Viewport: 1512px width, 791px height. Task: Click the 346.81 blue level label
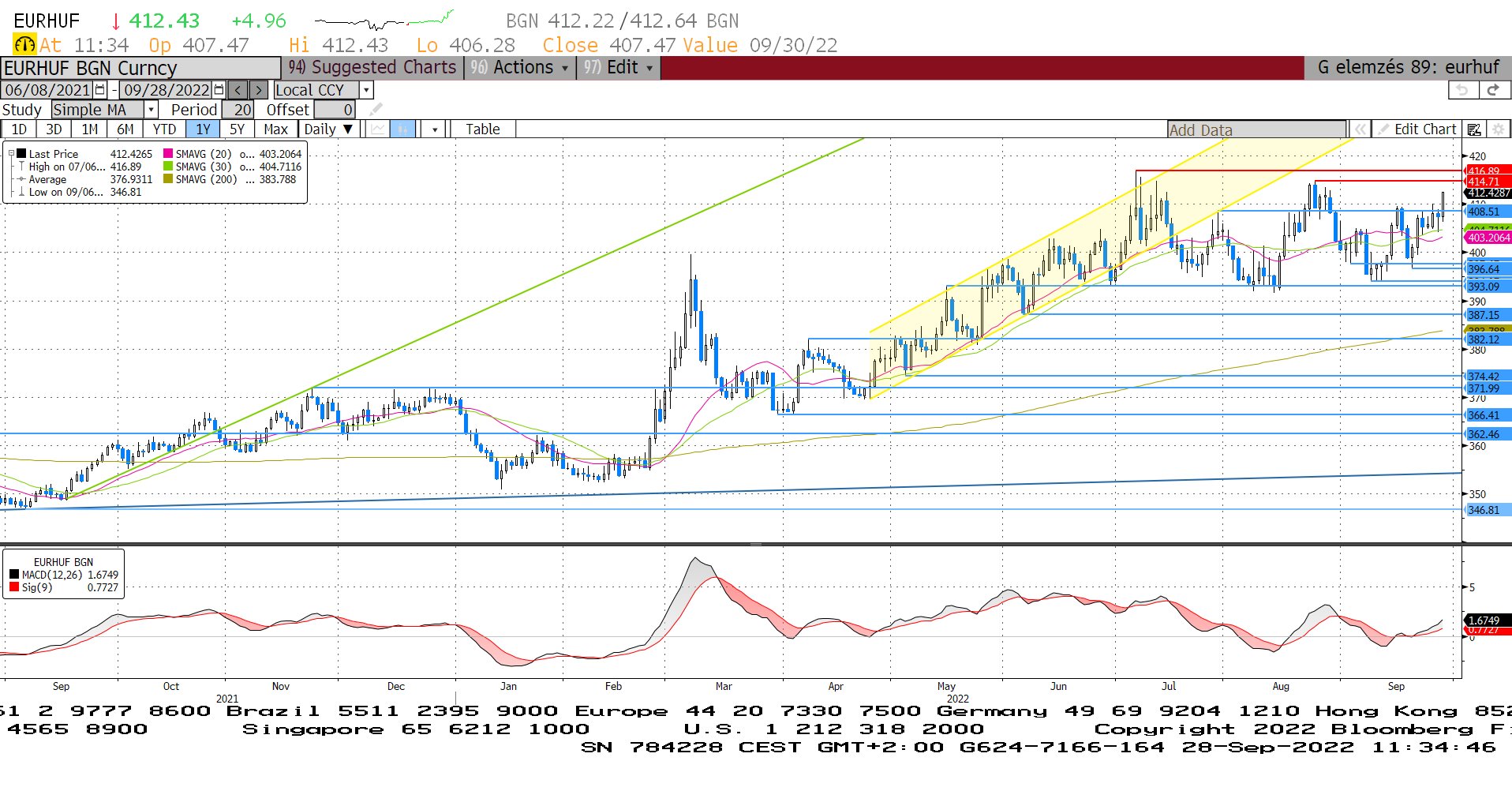pyautogui.click(x=1488, y=510)
